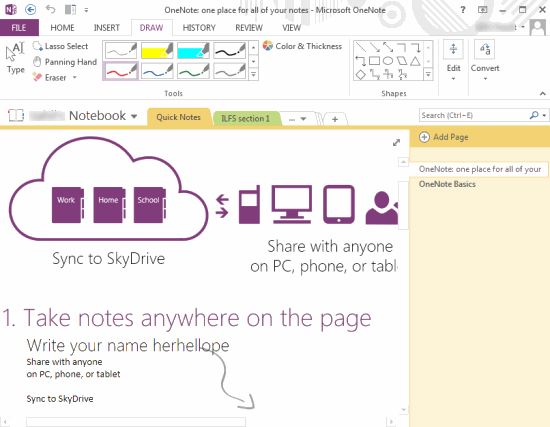Open the FILE tab

(19, 28)
